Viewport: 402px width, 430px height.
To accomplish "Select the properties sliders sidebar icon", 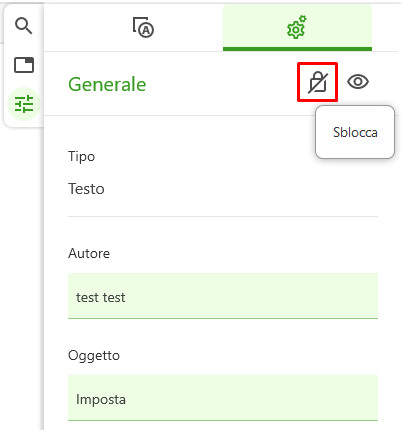I will point(24,104).
